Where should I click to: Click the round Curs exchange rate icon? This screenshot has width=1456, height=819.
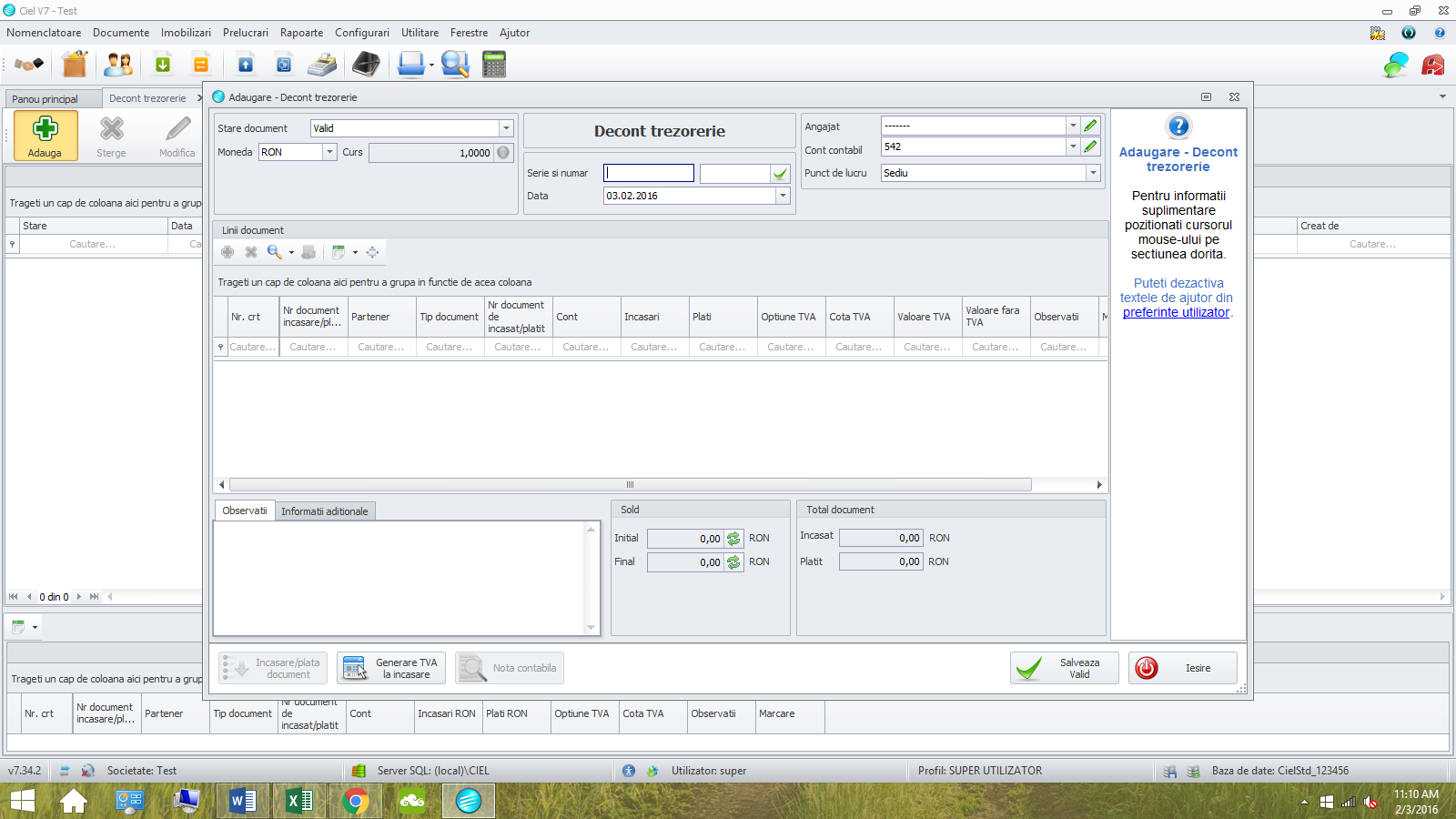pyautogui.click(x=503, y=152)
